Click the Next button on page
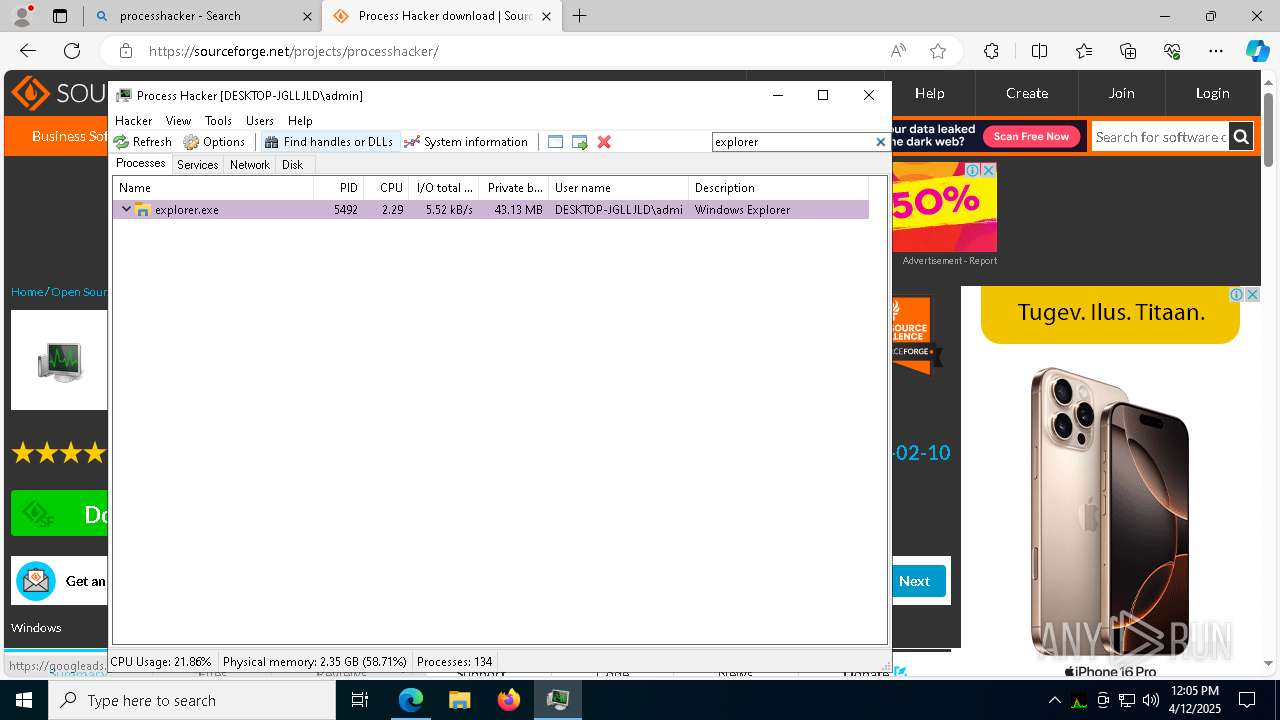 click(914, 581)
